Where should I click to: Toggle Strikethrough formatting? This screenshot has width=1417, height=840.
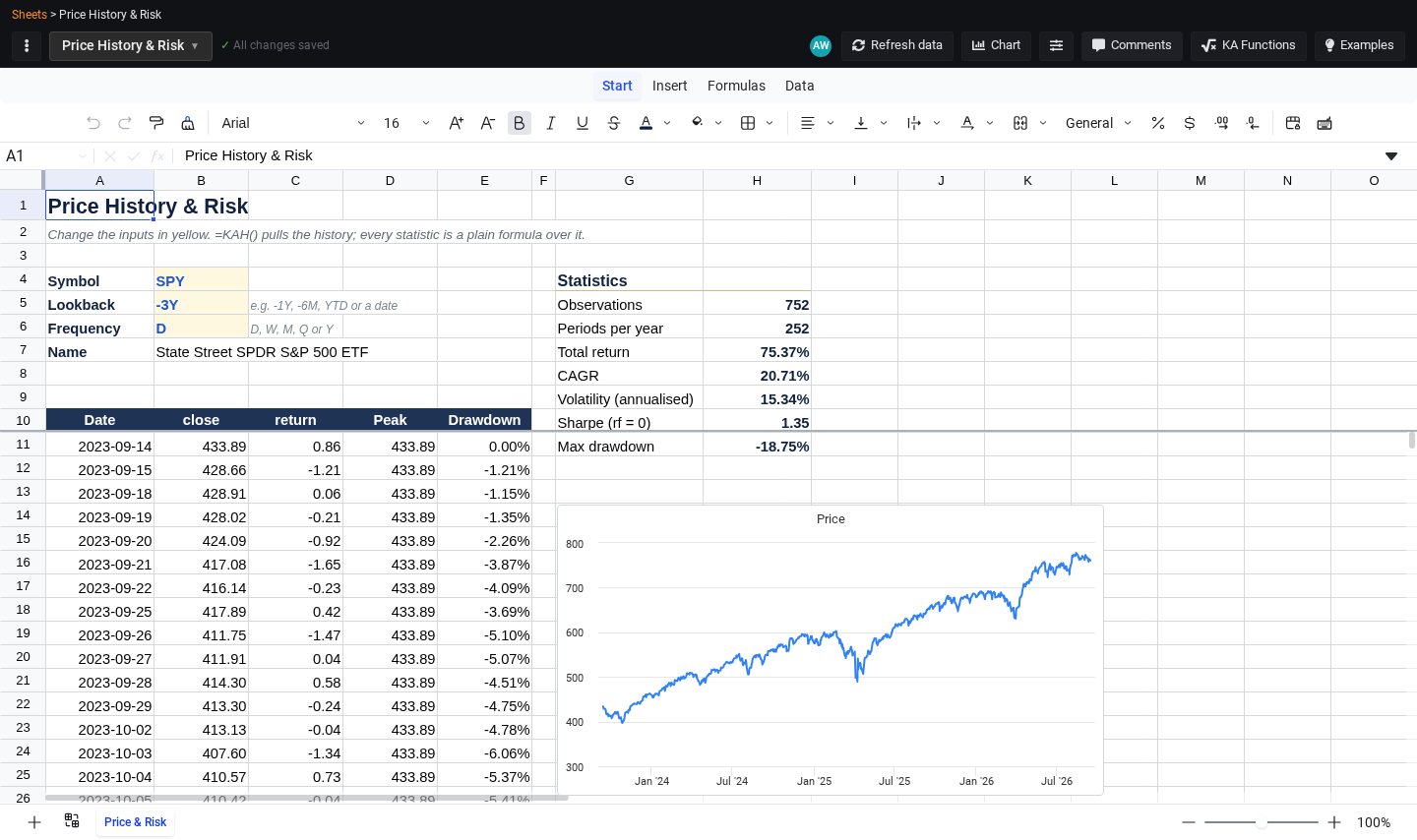point(613,123)
